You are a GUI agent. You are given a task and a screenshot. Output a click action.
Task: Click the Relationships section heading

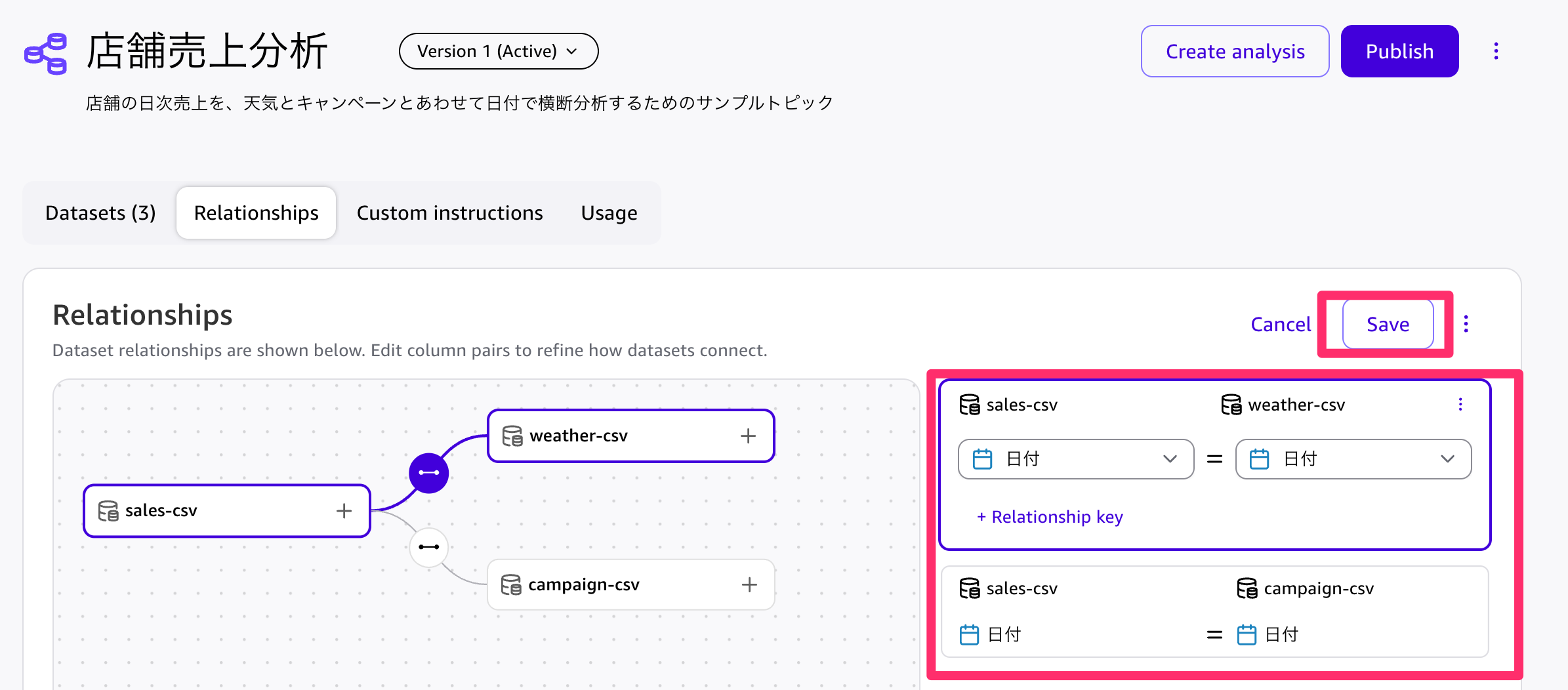pyautogui.click(x=142, y=315)
